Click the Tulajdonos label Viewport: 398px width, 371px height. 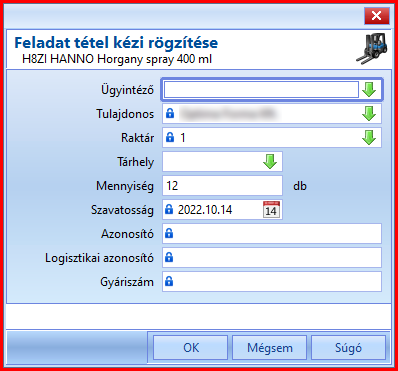pos(125,114)
